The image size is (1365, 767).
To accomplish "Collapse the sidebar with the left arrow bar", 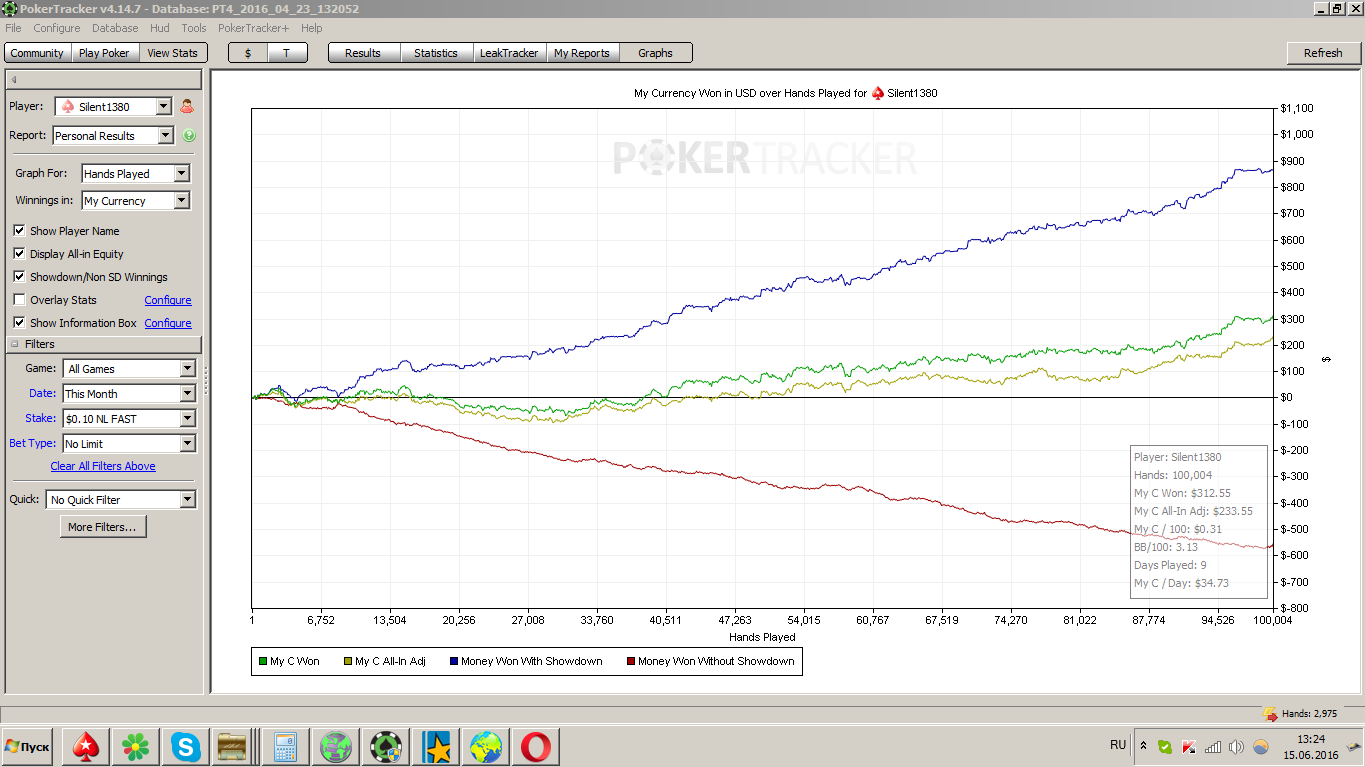I will click(x=104, y=79).
